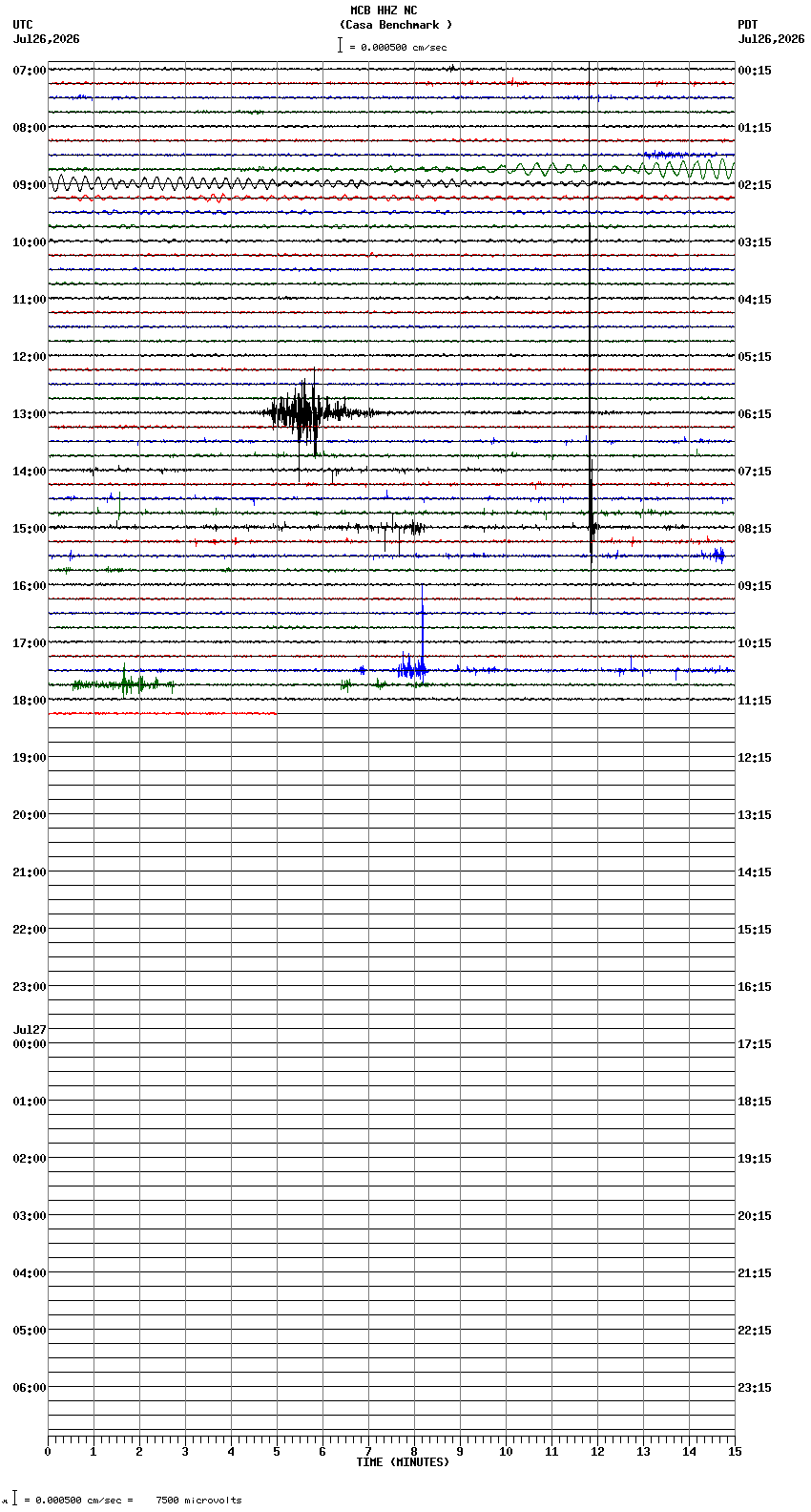Viewport: 811px width, 1512px height.
Task: Click the UTC header label
Action: point(23,25)
